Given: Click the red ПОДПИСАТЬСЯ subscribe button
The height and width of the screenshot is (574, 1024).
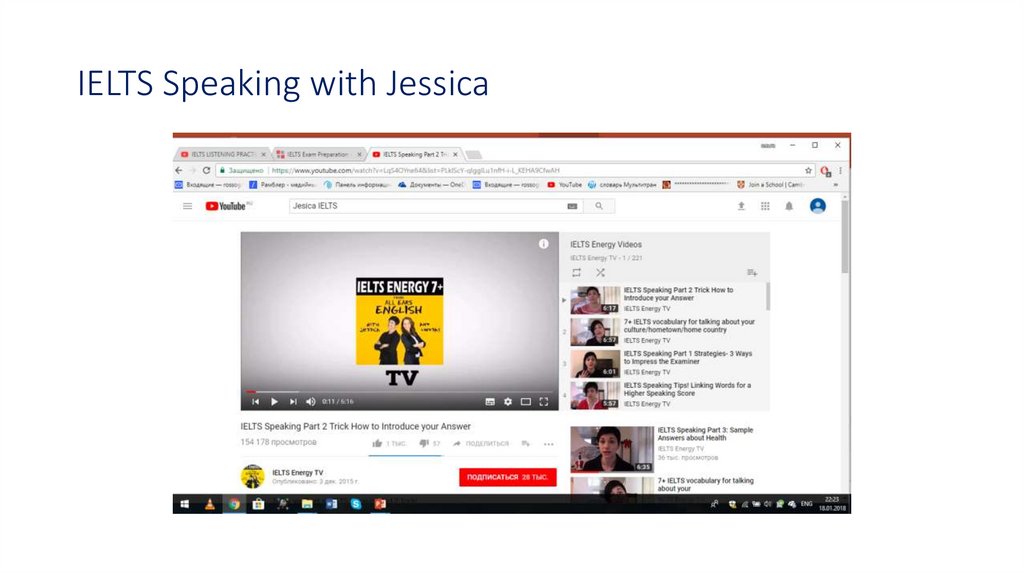Looking at the screenshot, I should tap(507, 477).
